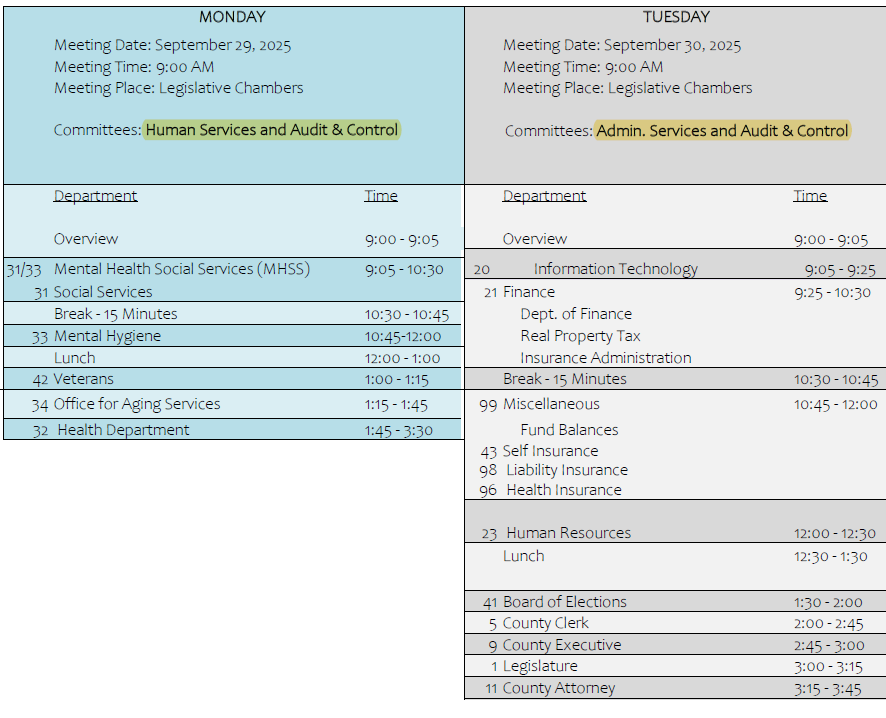This screenshot has width=886, height=718.
Task: Select the Veterans row on Monday
Action: pos(84,379)
